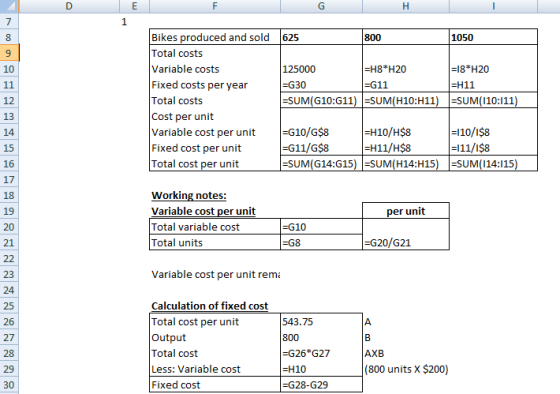Select the 'Output' label cell
560x394 pixels.
215,338
